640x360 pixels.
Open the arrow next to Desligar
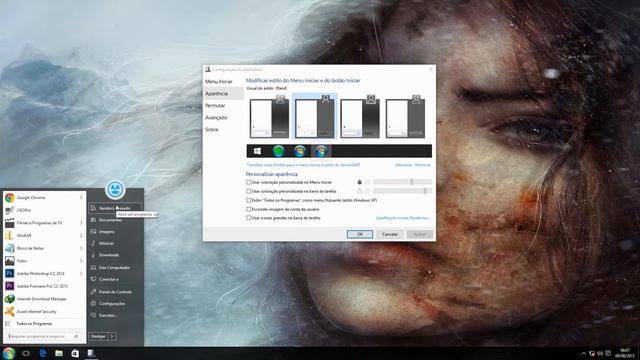point(112,336)
